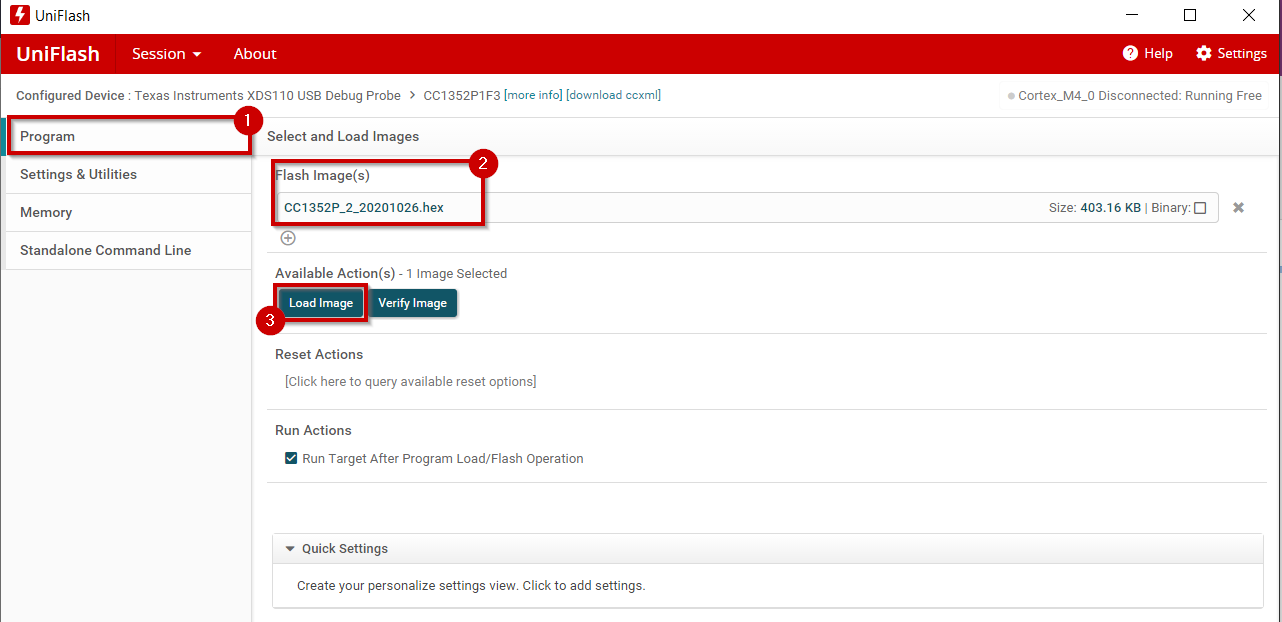Viewport: 1282px width, 622px height.
Task: Open the Session dropdown menu
Action: click(x=165, y=54)
